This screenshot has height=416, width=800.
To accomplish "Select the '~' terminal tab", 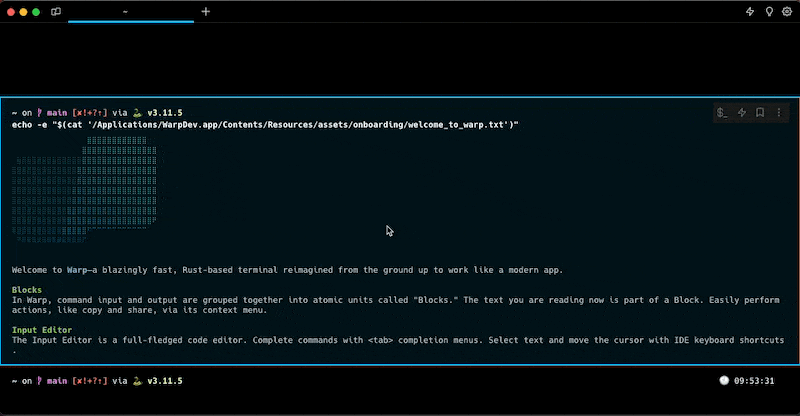I will (x=131, y=12).
